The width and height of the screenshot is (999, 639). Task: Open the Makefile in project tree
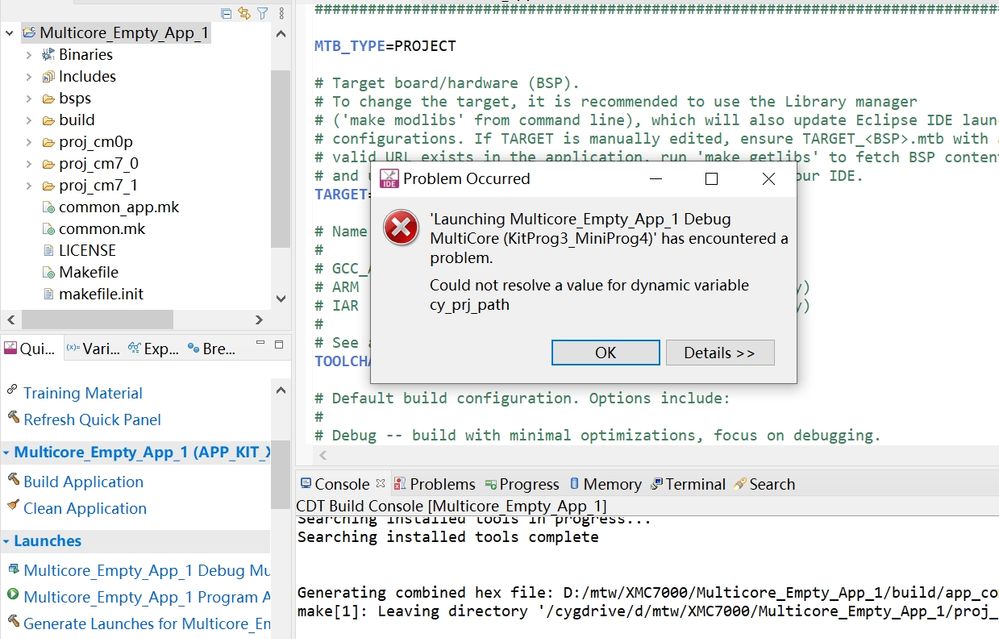[88, 272]
